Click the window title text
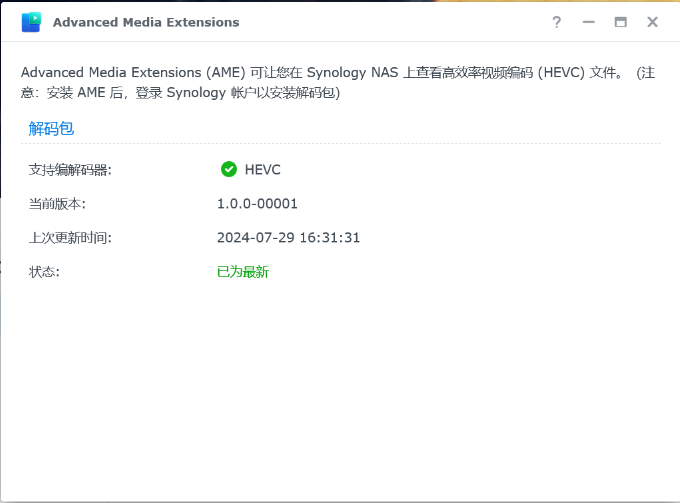 pyautogui.click(x=146, y=22)
